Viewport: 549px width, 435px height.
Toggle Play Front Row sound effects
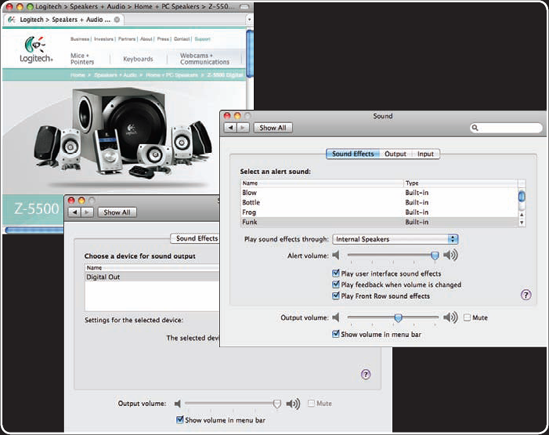tap(336, 296)
